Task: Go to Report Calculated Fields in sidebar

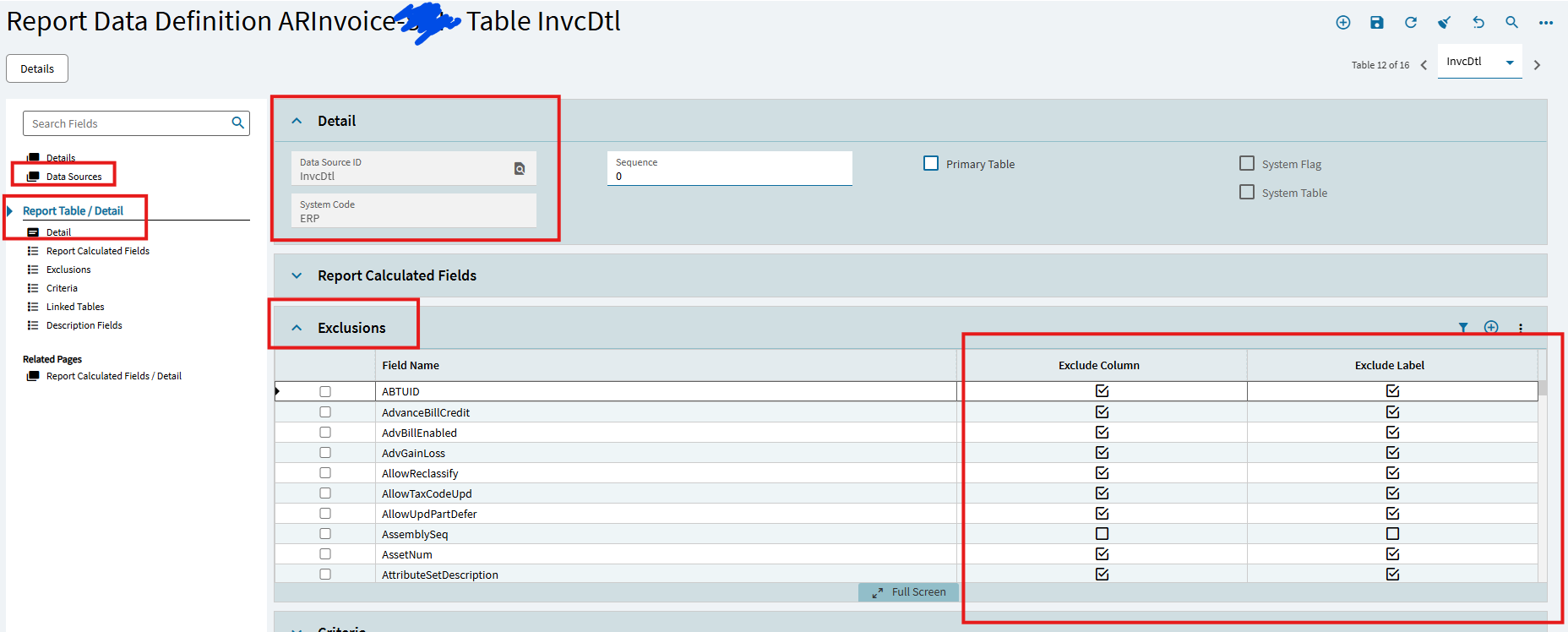Action: (x=98, y=251)
